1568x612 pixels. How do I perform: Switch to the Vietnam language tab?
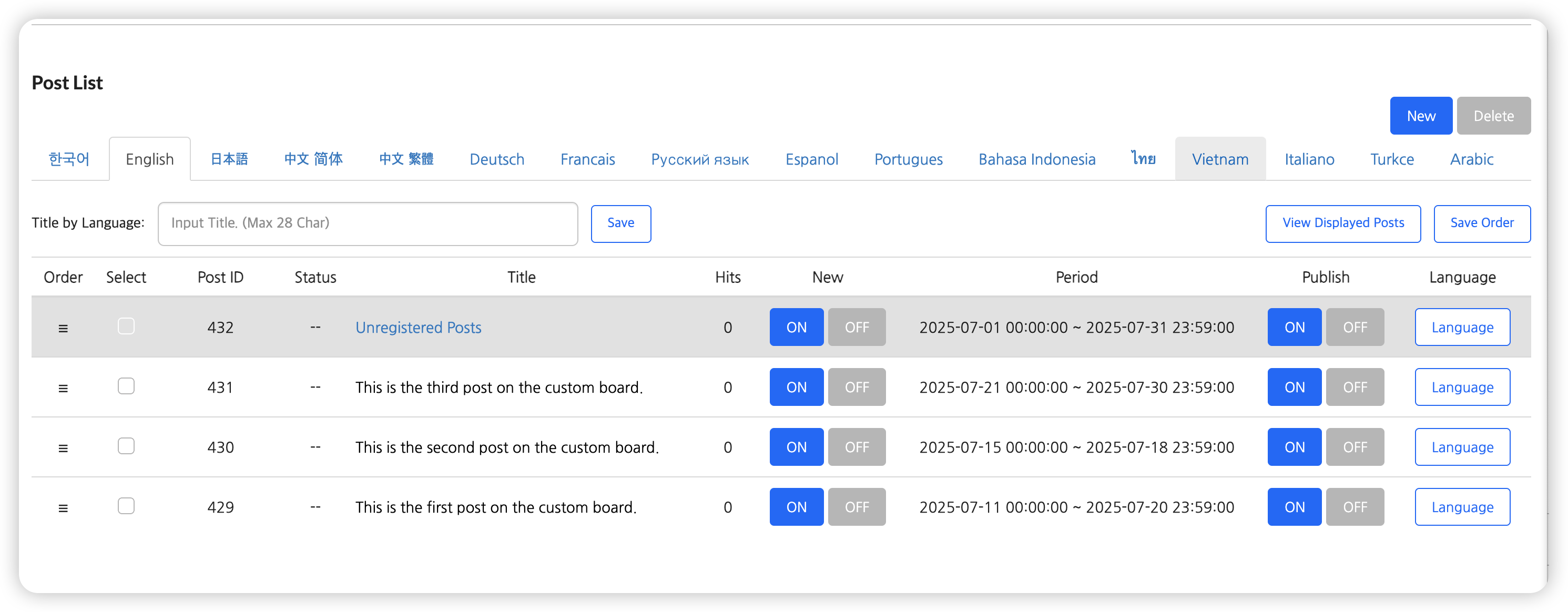1219,159
